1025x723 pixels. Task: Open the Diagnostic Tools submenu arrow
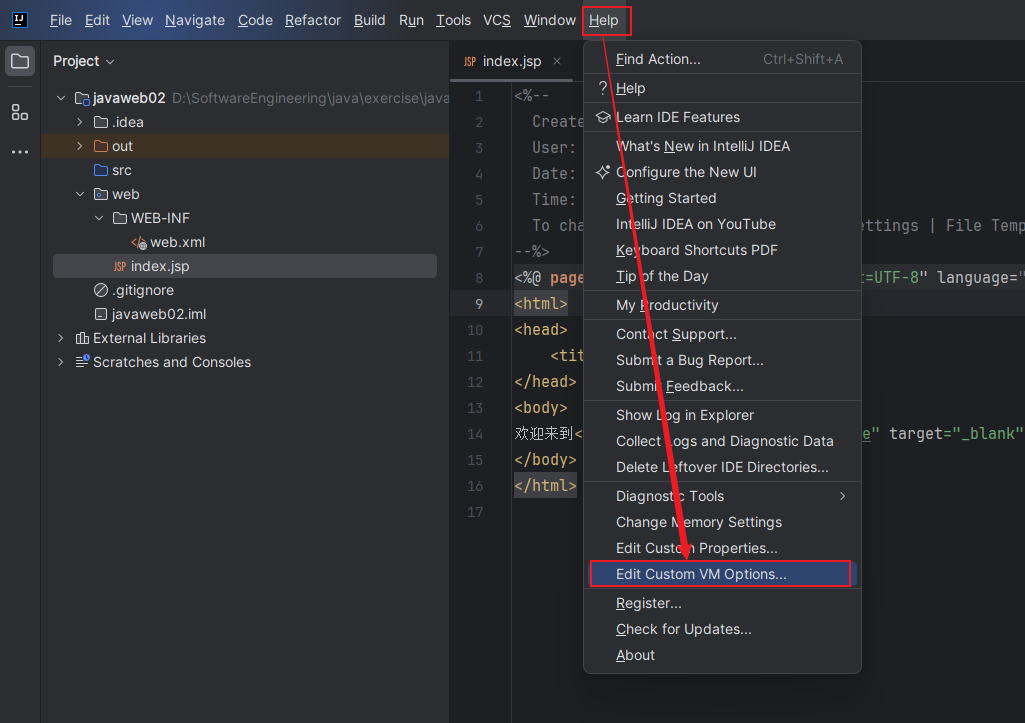[843, 496]
